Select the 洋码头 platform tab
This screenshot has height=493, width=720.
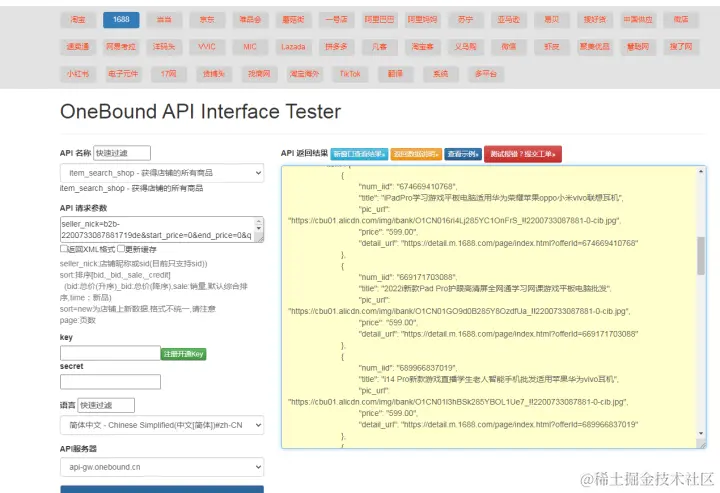(x=164, y=47)
